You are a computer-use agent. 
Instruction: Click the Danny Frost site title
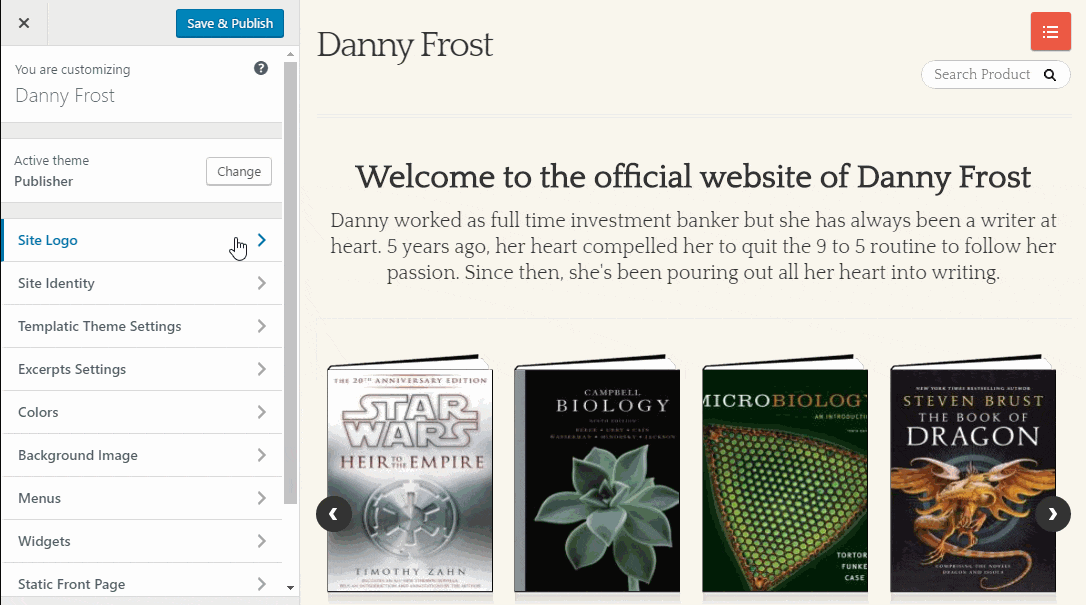pos(405,46)
